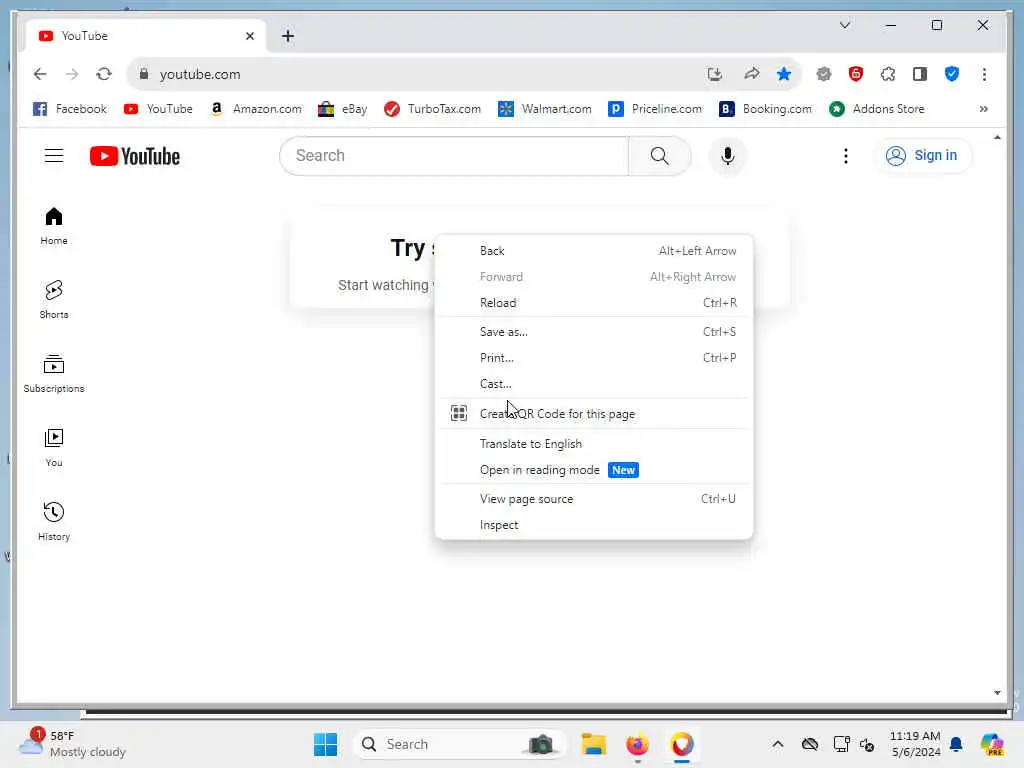Open the weather widget on taskbar
Viewport: 1024px width, 768px height.
73,744
